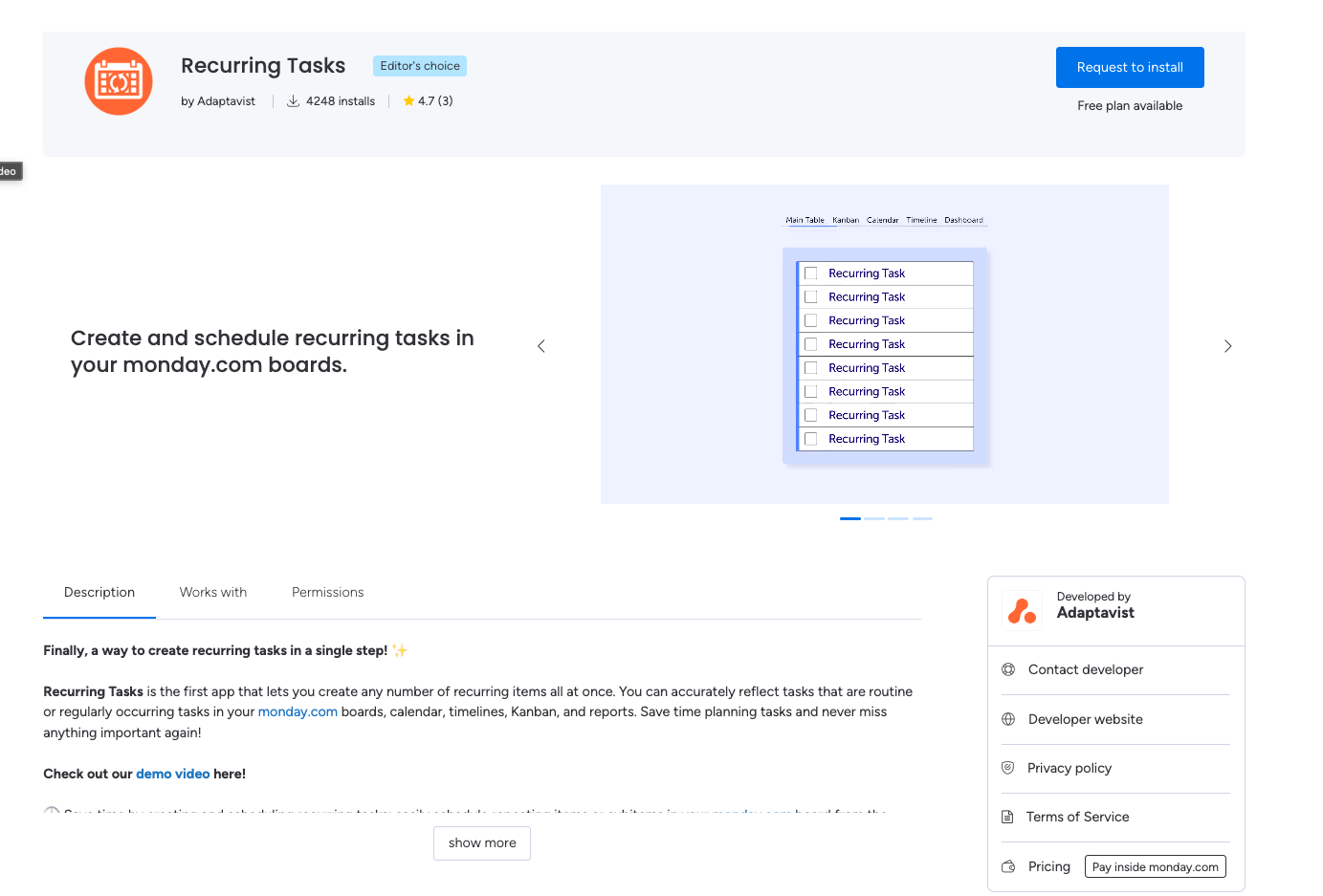Image resolution: width=1323 pixels, height=896 pixels.
Task: Click the Editor's choice badge
Action: 420,66
